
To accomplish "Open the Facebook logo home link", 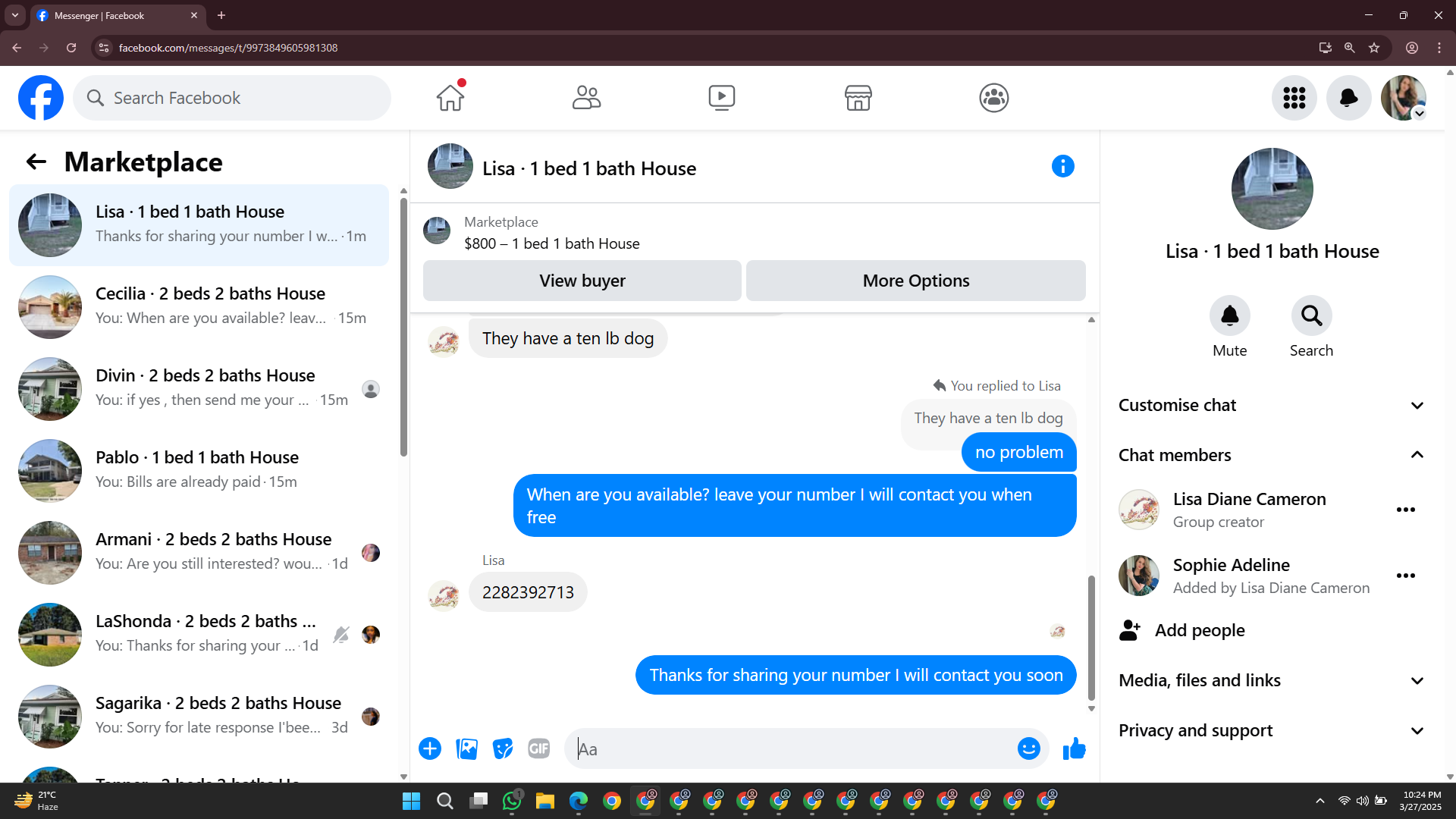I will point(41,98).
